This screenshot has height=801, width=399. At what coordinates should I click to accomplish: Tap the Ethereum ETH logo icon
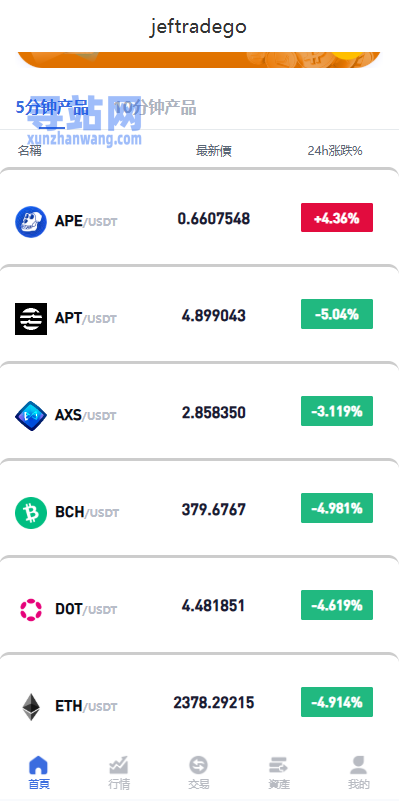(x=31, y=707)
